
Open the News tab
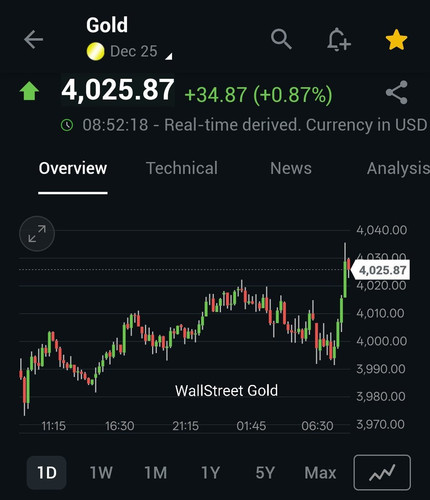click(x=291, y=168)
